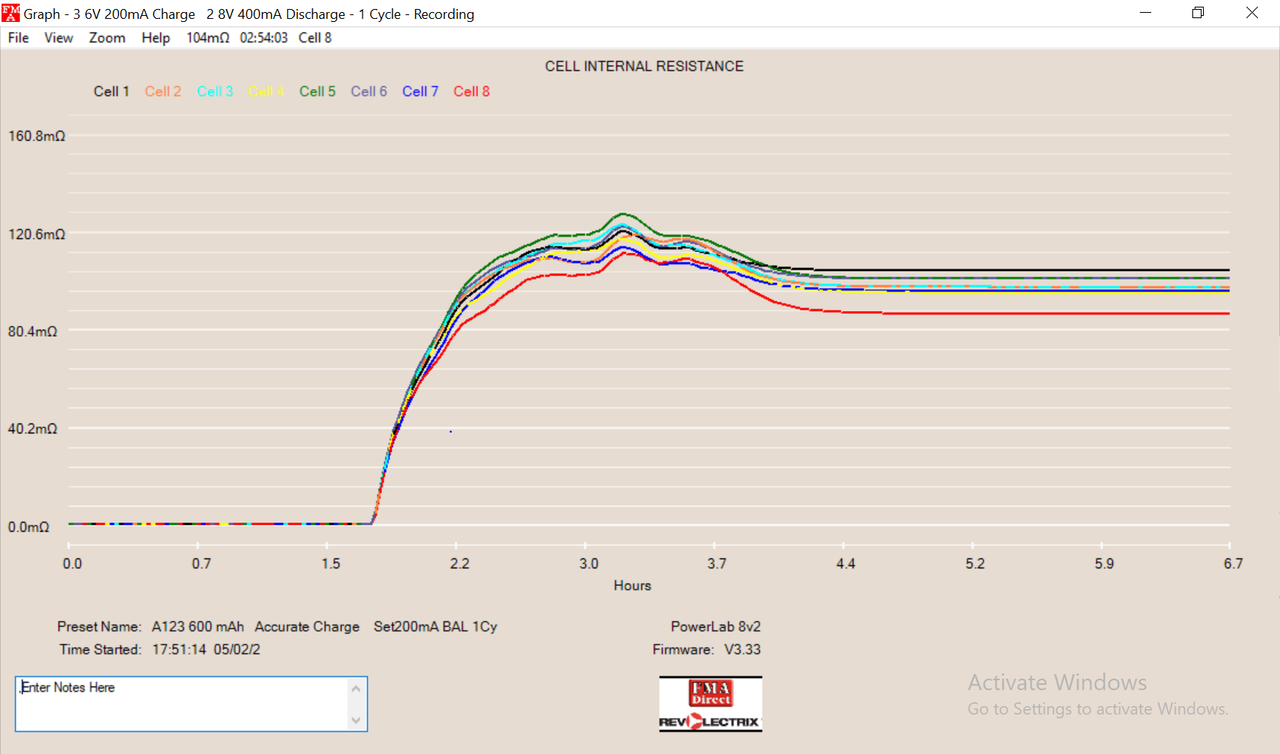Click the Firmware: label
1280x754 pixels.
[683, 650]
